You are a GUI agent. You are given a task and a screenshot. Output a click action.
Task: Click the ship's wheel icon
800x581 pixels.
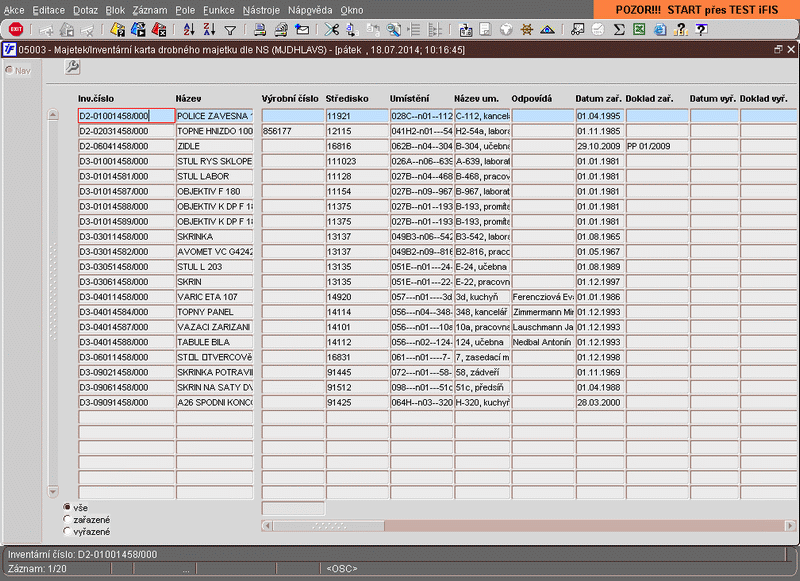coord(527,30)
